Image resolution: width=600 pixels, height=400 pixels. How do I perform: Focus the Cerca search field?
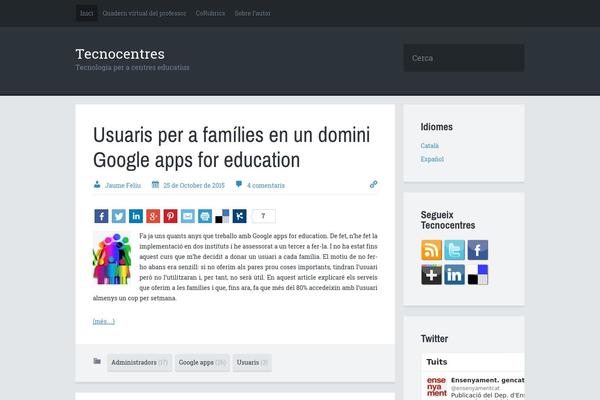click(464, 58)
